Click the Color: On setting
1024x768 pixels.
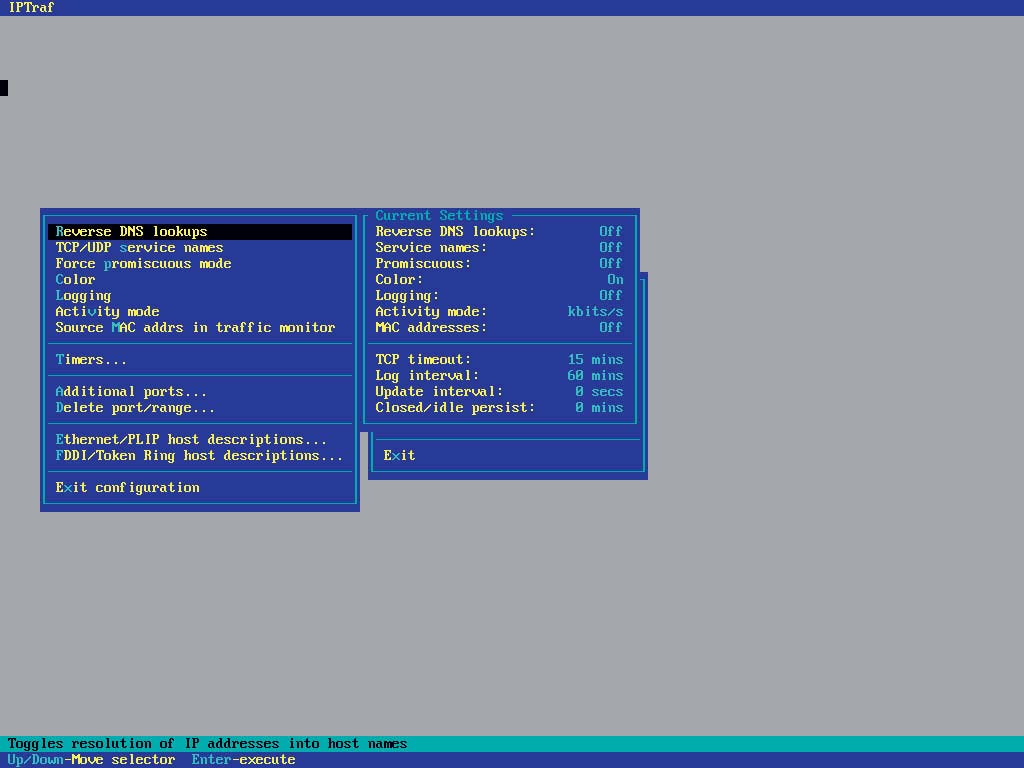click(x=499, y=280)
